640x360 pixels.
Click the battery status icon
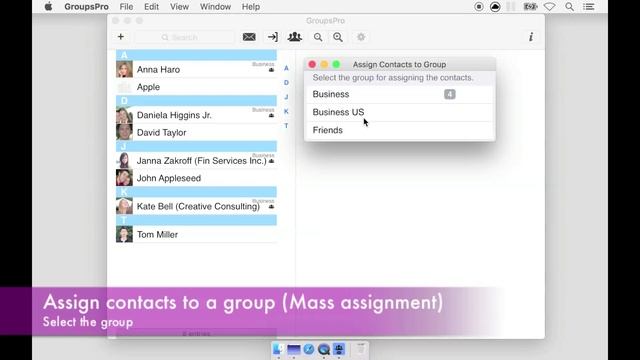pos(530,7)
